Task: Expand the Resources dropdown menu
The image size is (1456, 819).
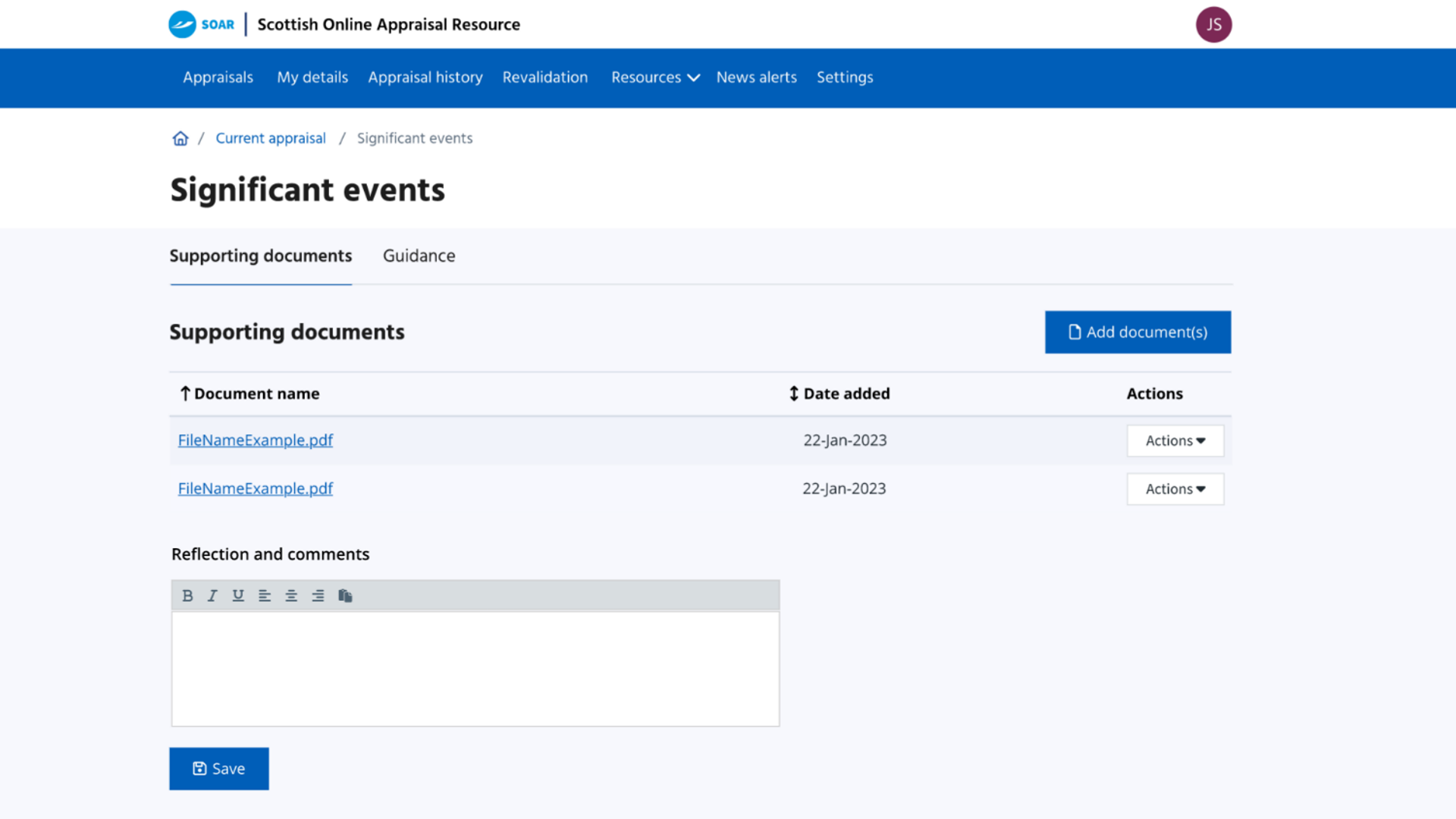Action: click(655, 77)
